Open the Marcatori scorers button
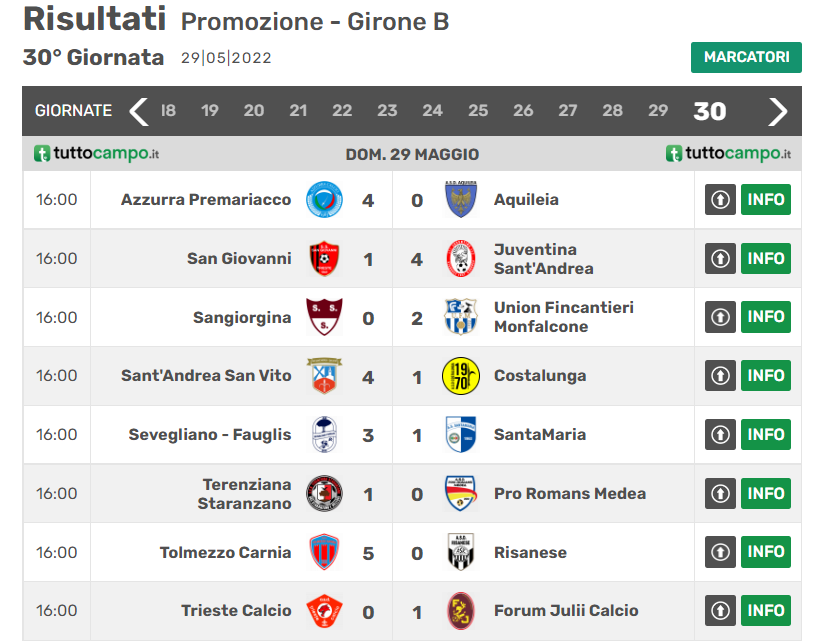This screenshot has width=814, height=644. (746, 57)
